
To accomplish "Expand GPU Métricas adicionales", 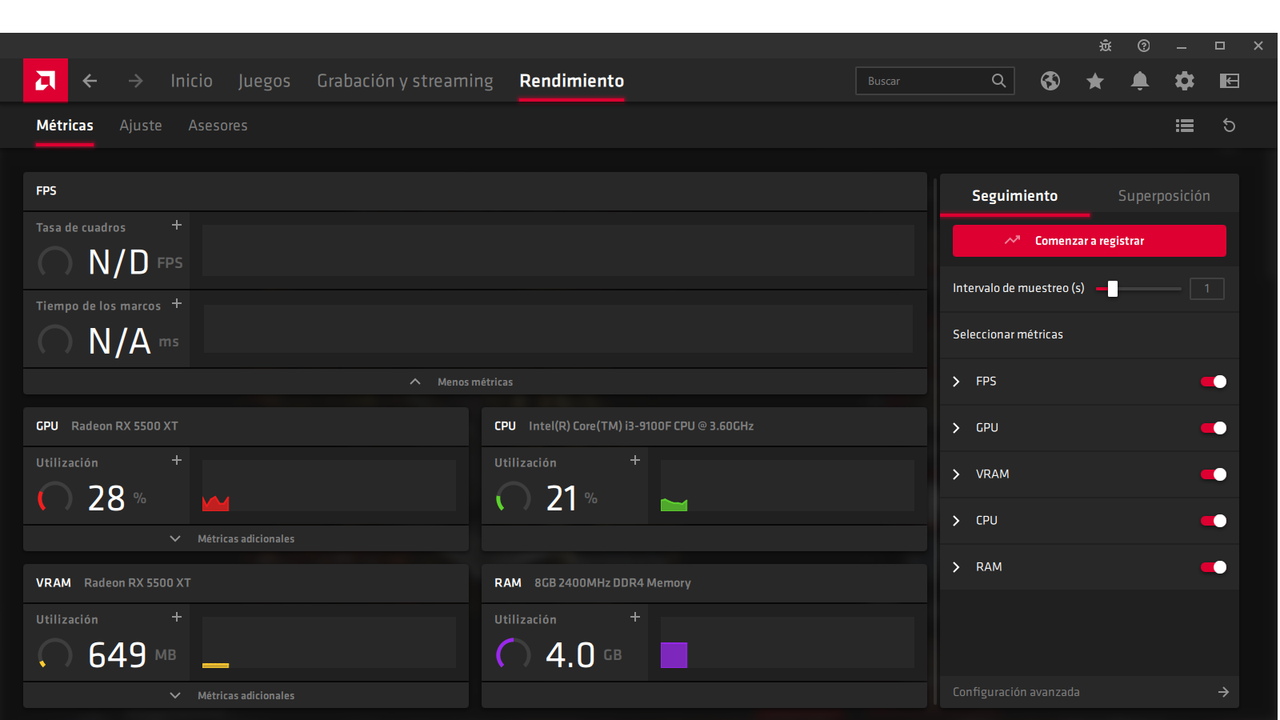I will [246, 539].
